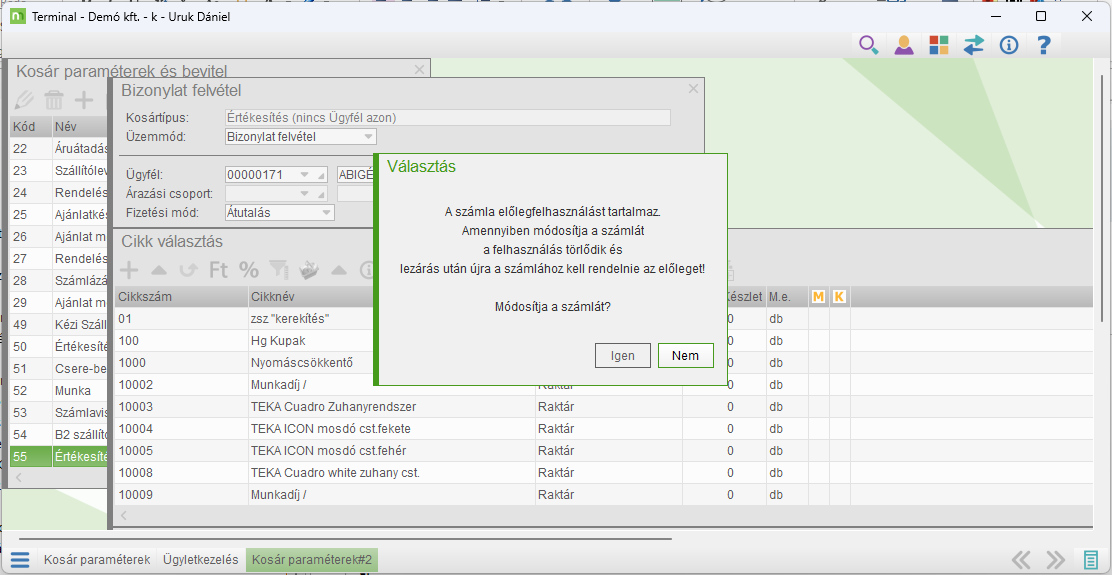1112x575 pixels.
Task: Select row 10003 TEKA Cuadro Zuhanyrendszer
Action: pos(603,407)
